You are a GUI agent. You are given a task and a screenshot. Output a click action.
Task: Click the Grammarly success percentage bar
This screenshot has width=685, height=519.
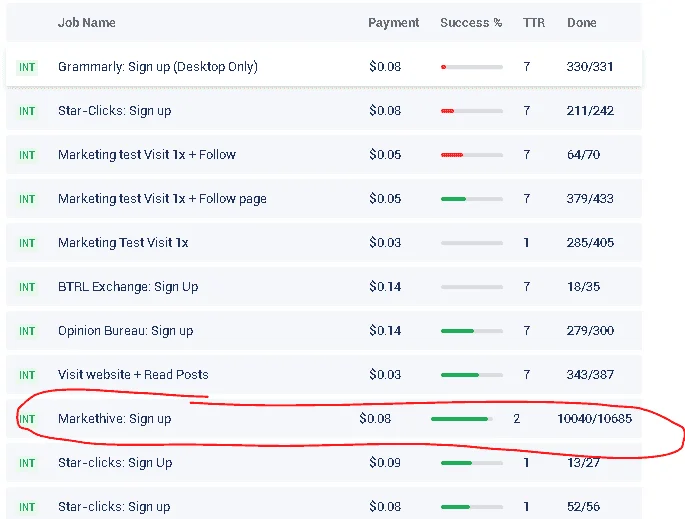[x=472, y=67]
